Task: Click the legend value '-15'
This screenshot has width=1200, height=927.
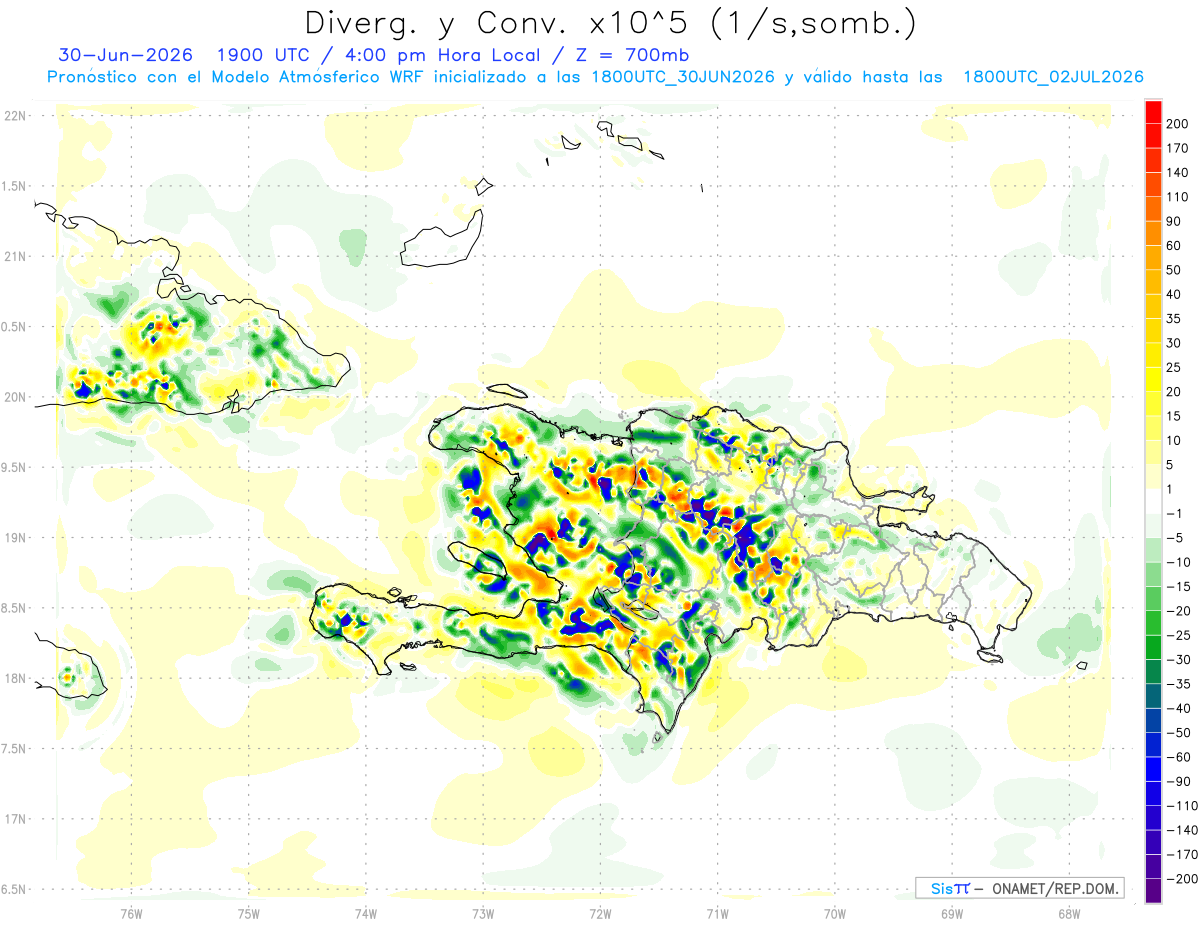Action: (x=1180, y=587)
